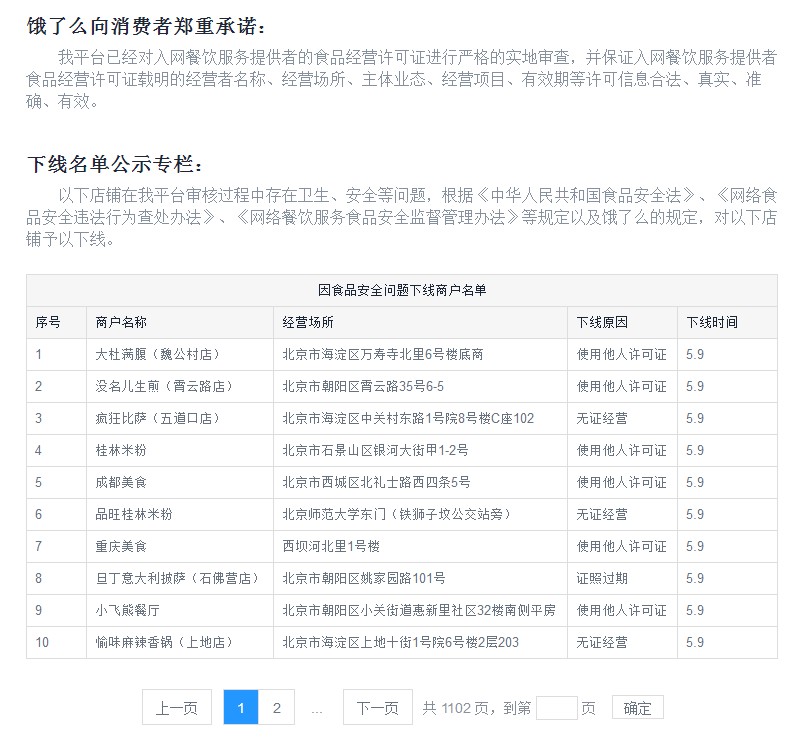This screenshot has height=744, width=799.
Task: Open page 2 of the list
Action: (277, 707)
